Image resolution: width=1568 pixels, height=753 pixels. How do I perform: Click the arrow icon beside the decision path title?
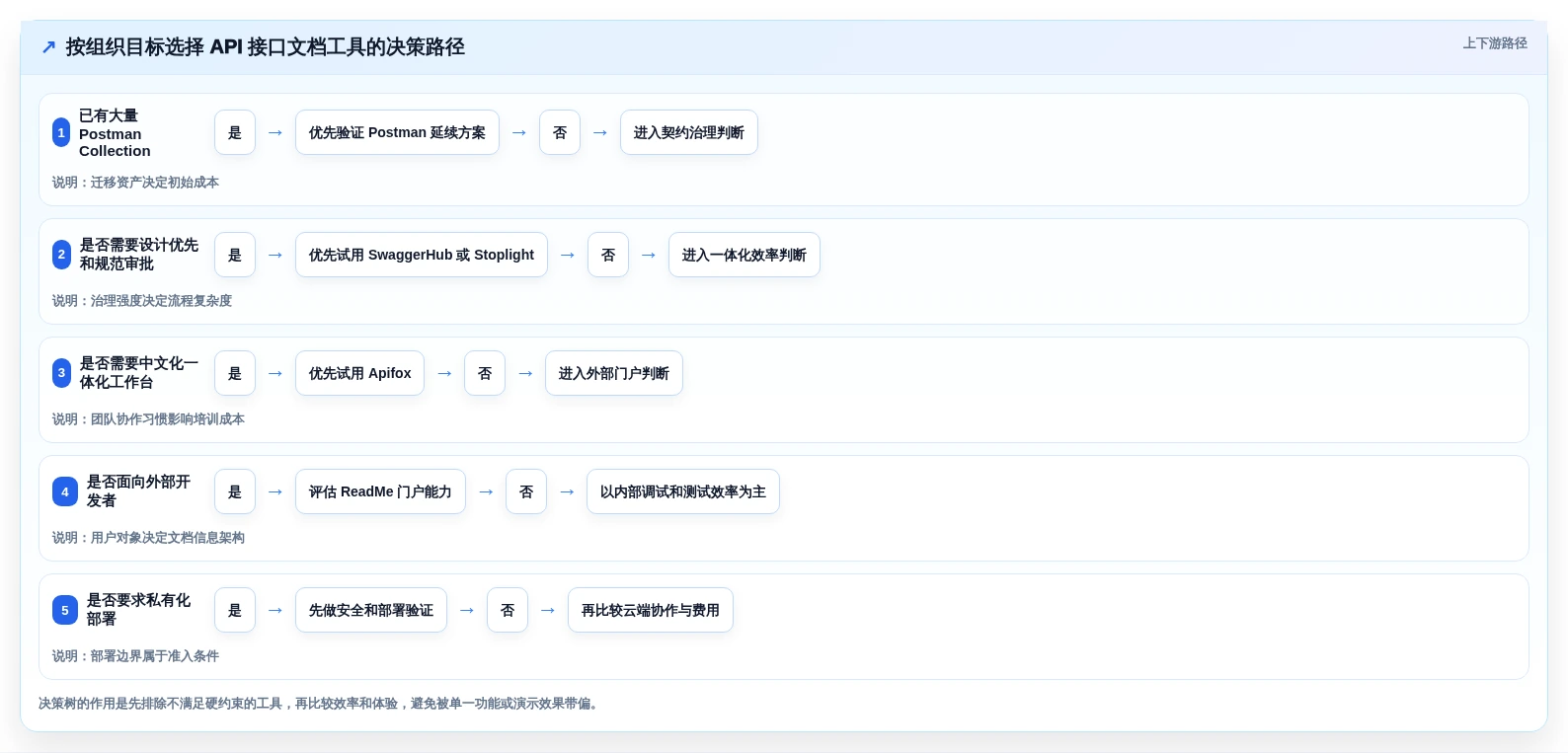48,47
